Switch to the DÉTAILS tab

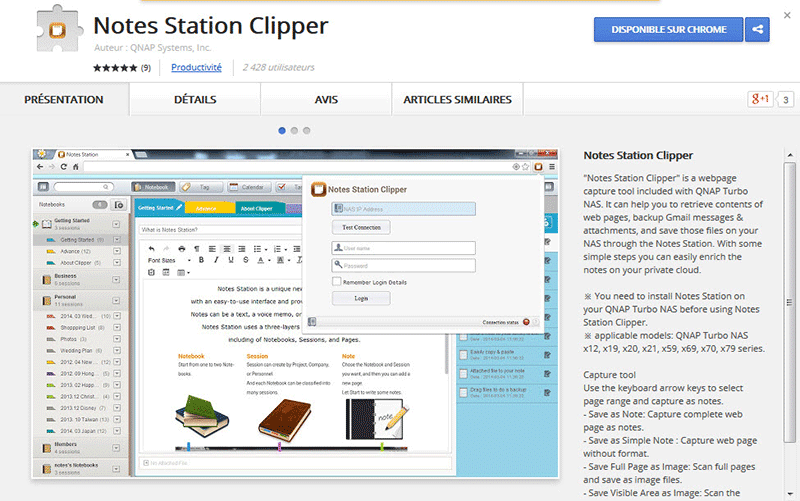(195, 99)
